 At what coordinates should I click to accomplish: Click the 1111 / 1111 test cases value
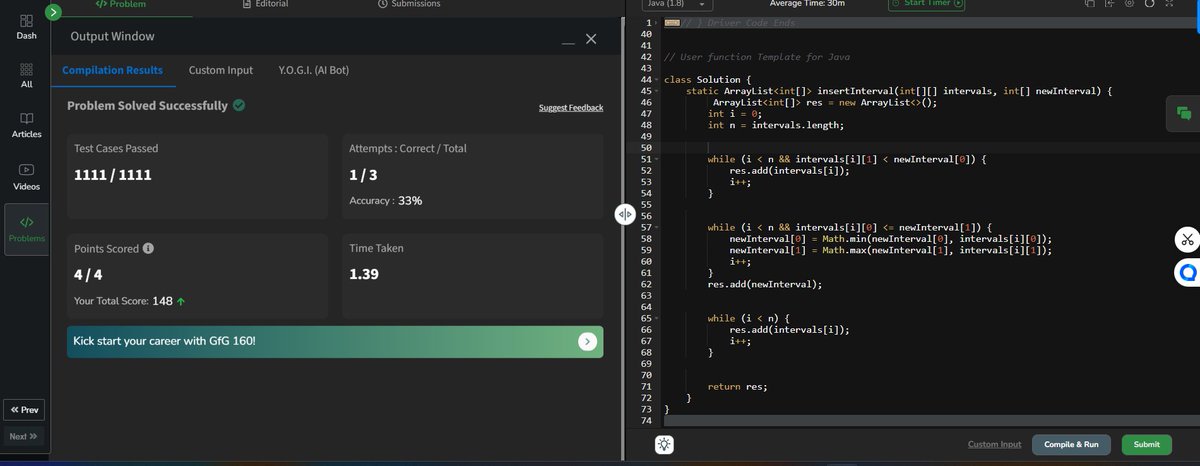(112, 176)
